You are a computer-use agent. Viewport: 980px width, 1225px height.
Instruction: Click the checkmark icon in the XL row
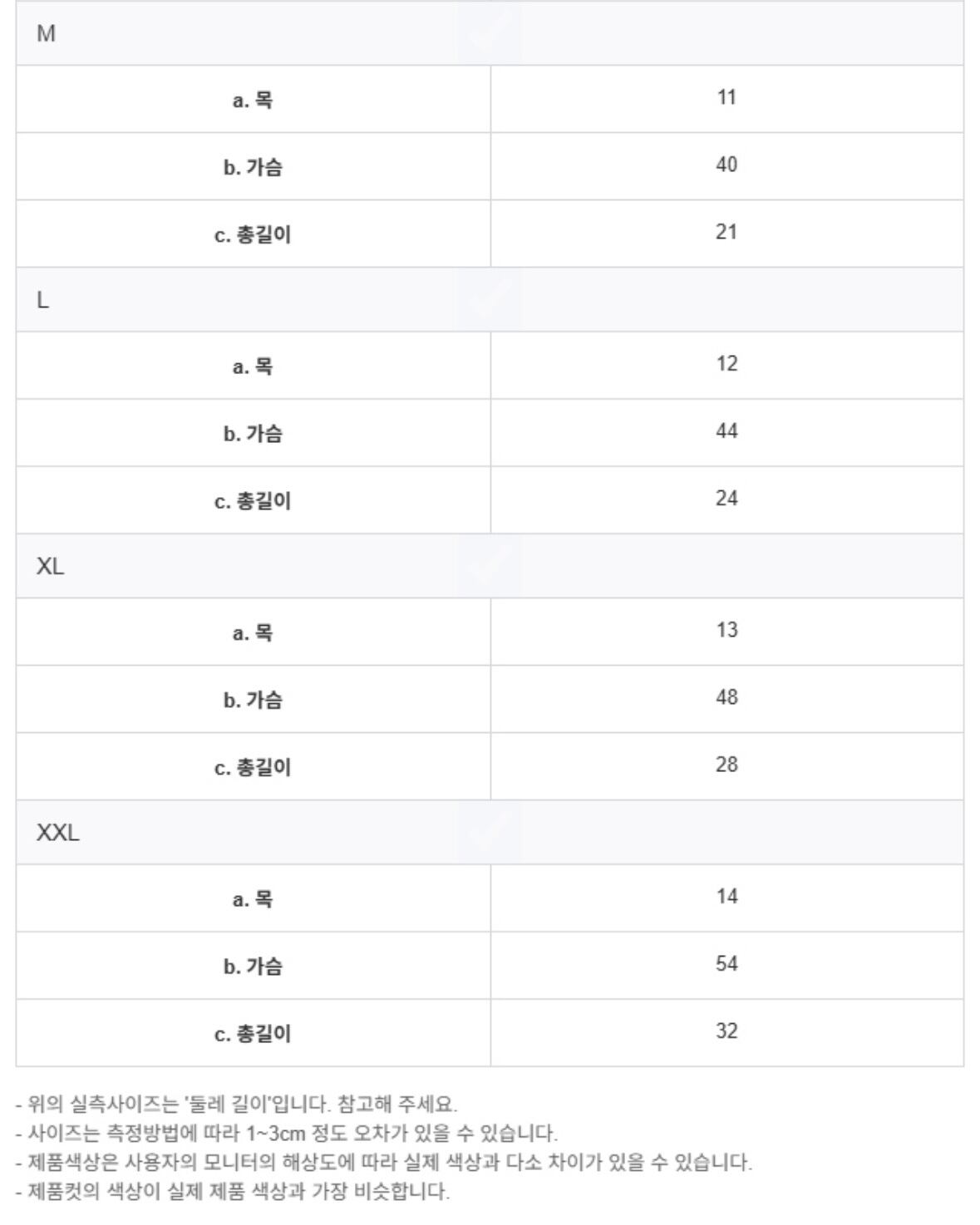click(x=490, y=567)
